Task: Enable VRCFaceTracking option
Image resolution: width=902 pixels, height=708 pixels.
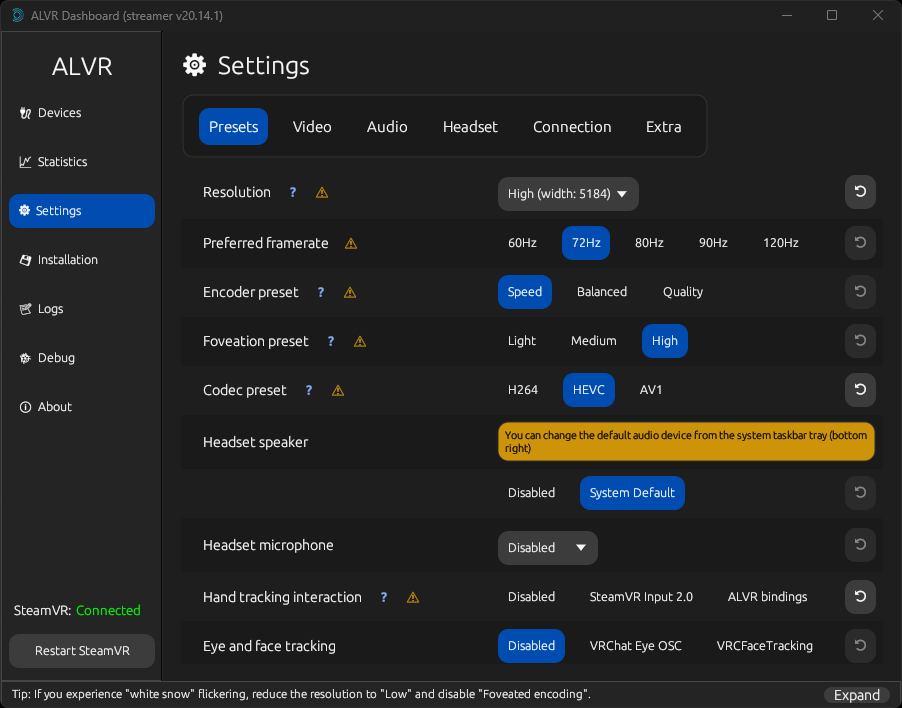Action: (x=765, y=646)
